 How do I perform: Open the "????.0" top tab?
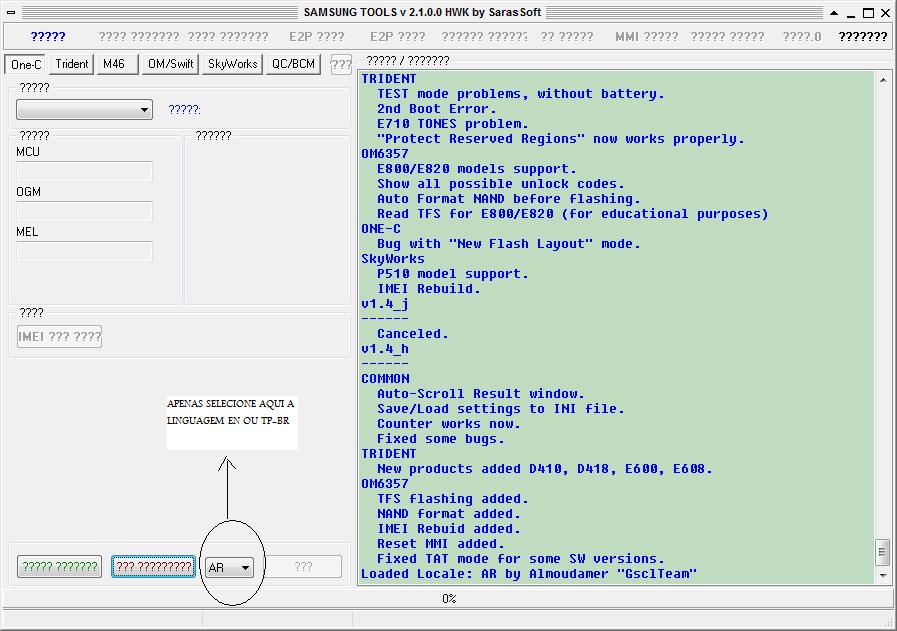point(801,37)
